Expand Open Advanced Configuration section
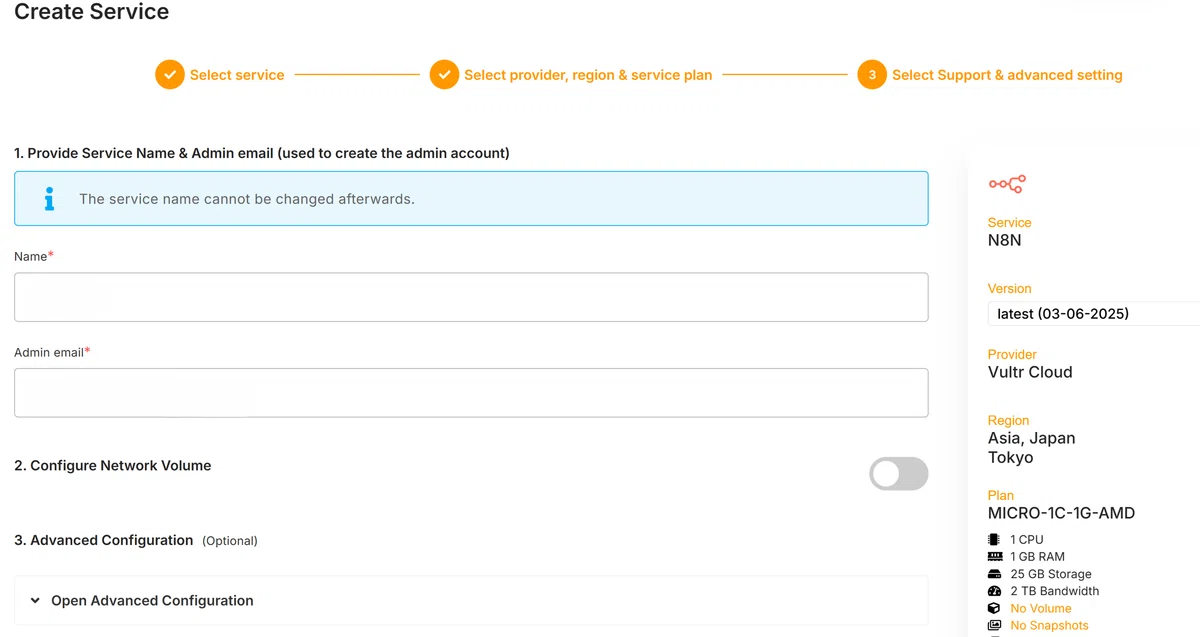The height and width of the screenshot is (637, 1200). point(471,601)
